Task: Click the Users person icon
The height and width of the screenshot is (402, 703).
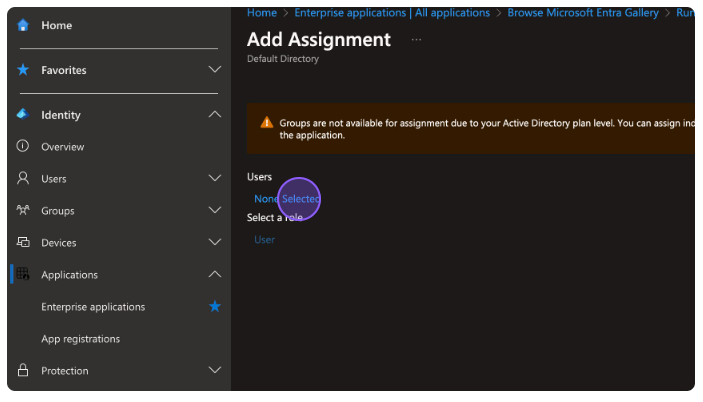Action: [23, 179]
